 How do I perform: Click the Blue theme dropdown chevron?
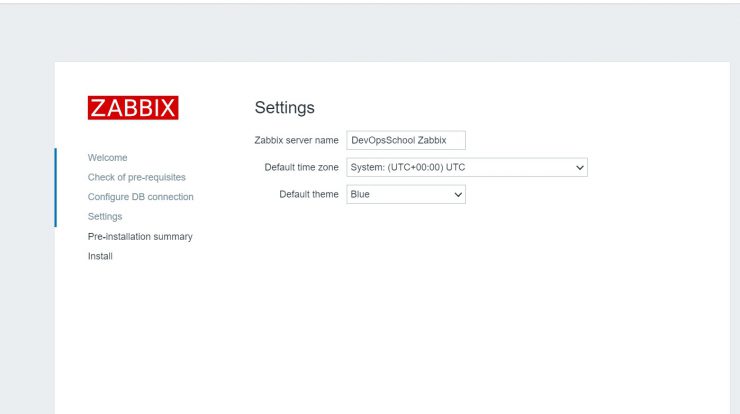pos(458,194)
